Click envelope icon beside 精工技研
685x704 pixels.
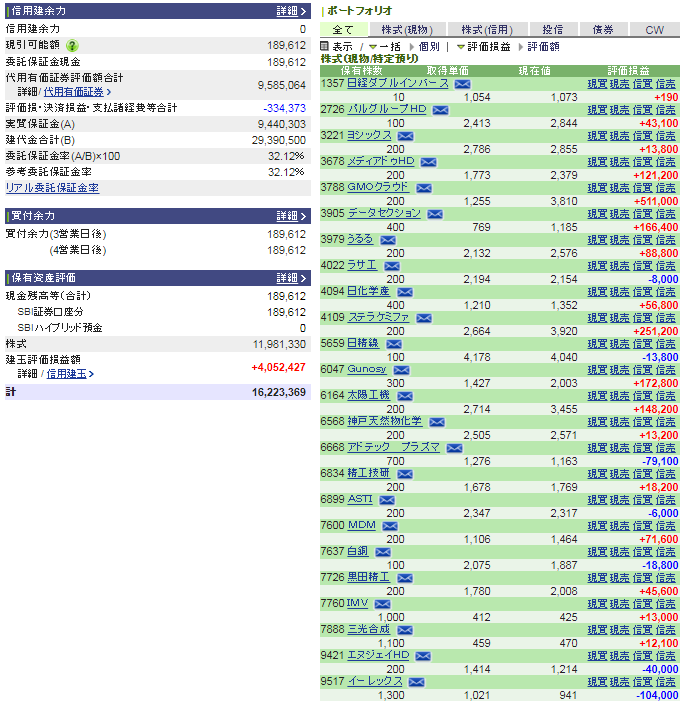click(x=405, y=475)
